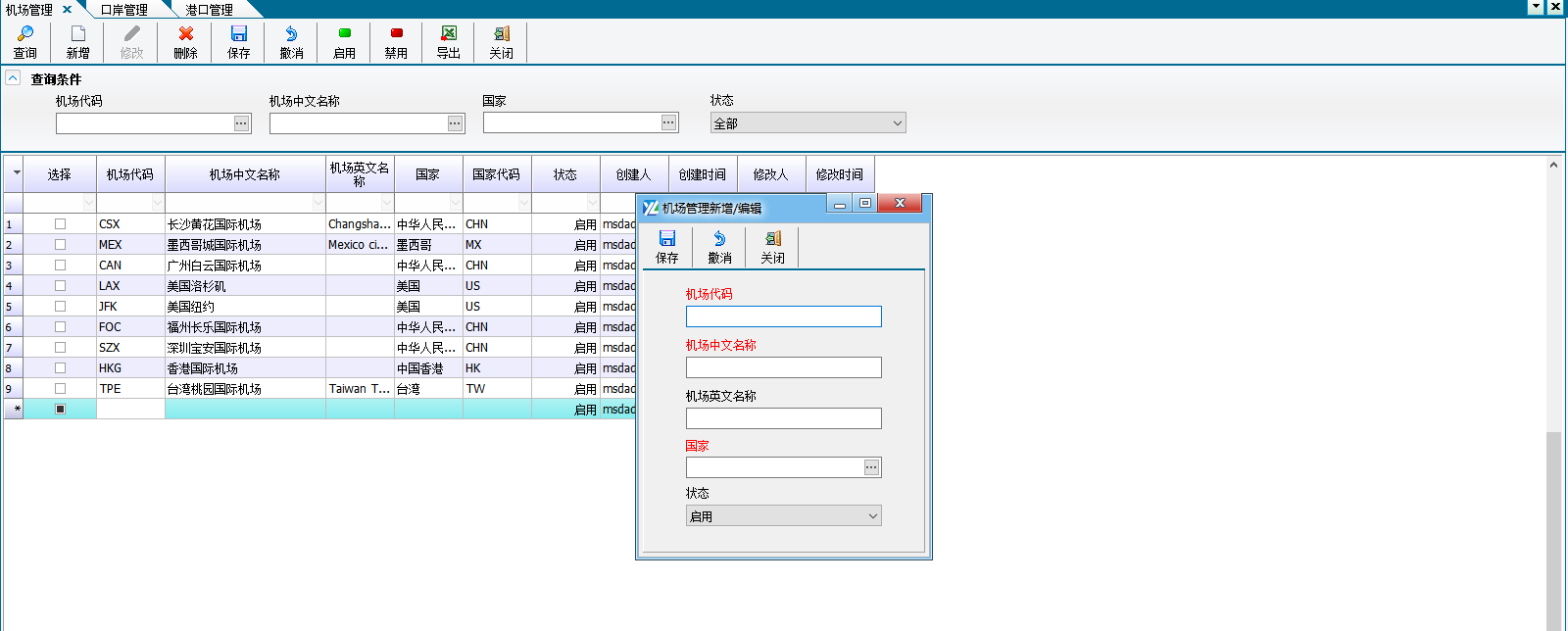This screenshot has width=1568, height=631.
Task: Switch to the 港口管理 tab
Action: pos(209,10)
